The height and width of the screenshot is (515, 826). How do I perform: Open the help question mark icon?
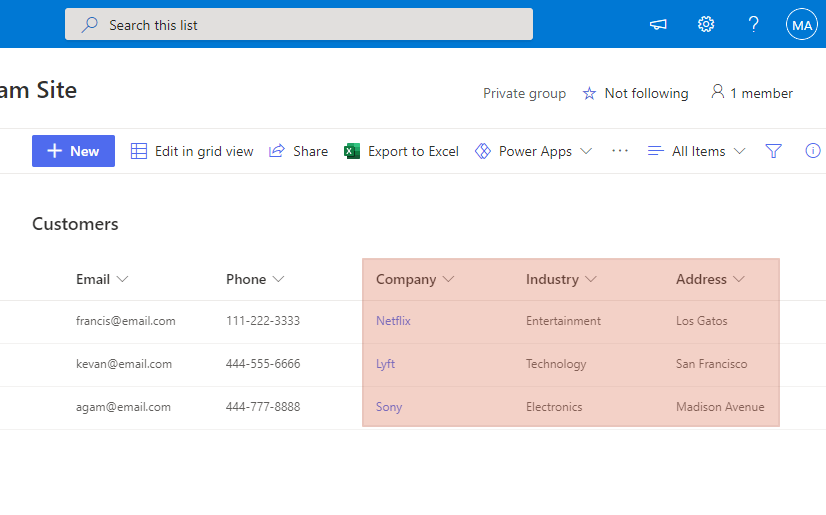coord(754,24)
